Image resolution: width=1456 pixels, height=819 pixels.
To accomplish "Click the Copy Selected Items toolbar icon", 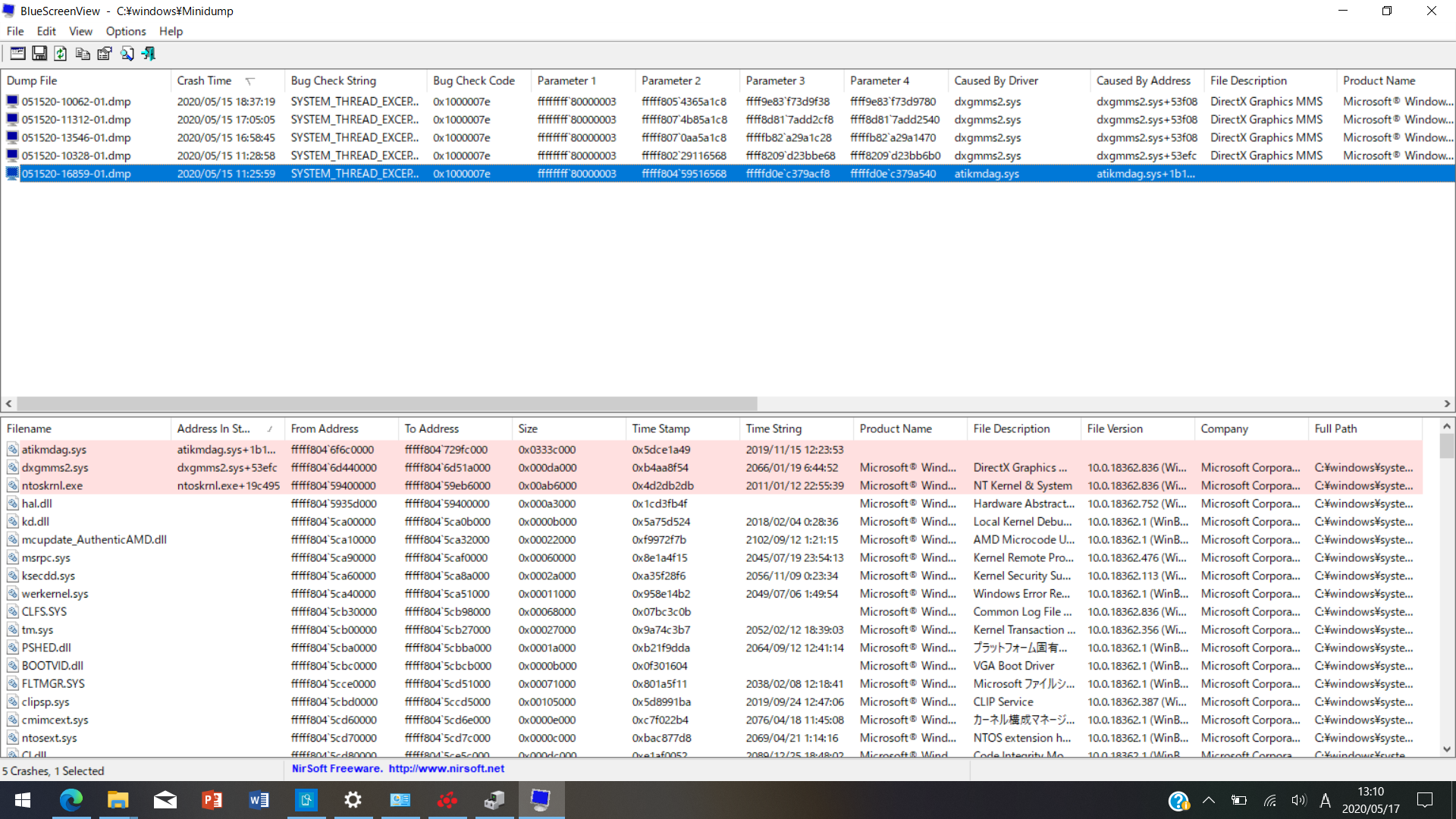I will coord(83,54).
